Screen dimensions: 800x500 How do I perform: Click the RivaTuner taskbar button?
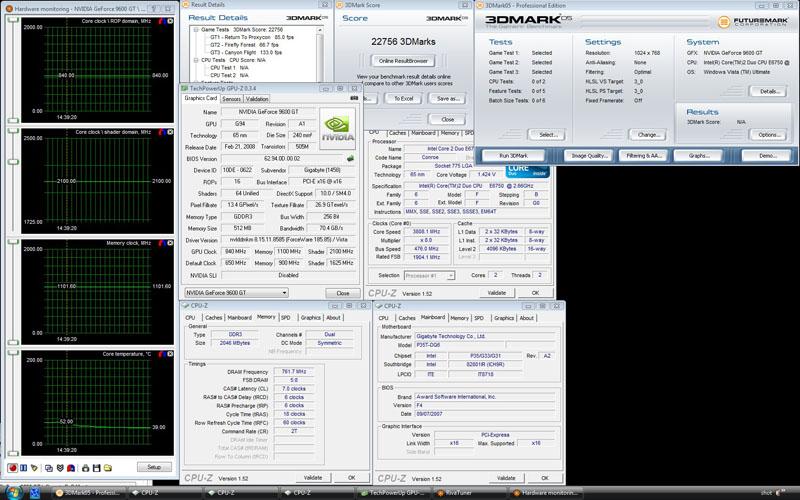coord(470,493)
